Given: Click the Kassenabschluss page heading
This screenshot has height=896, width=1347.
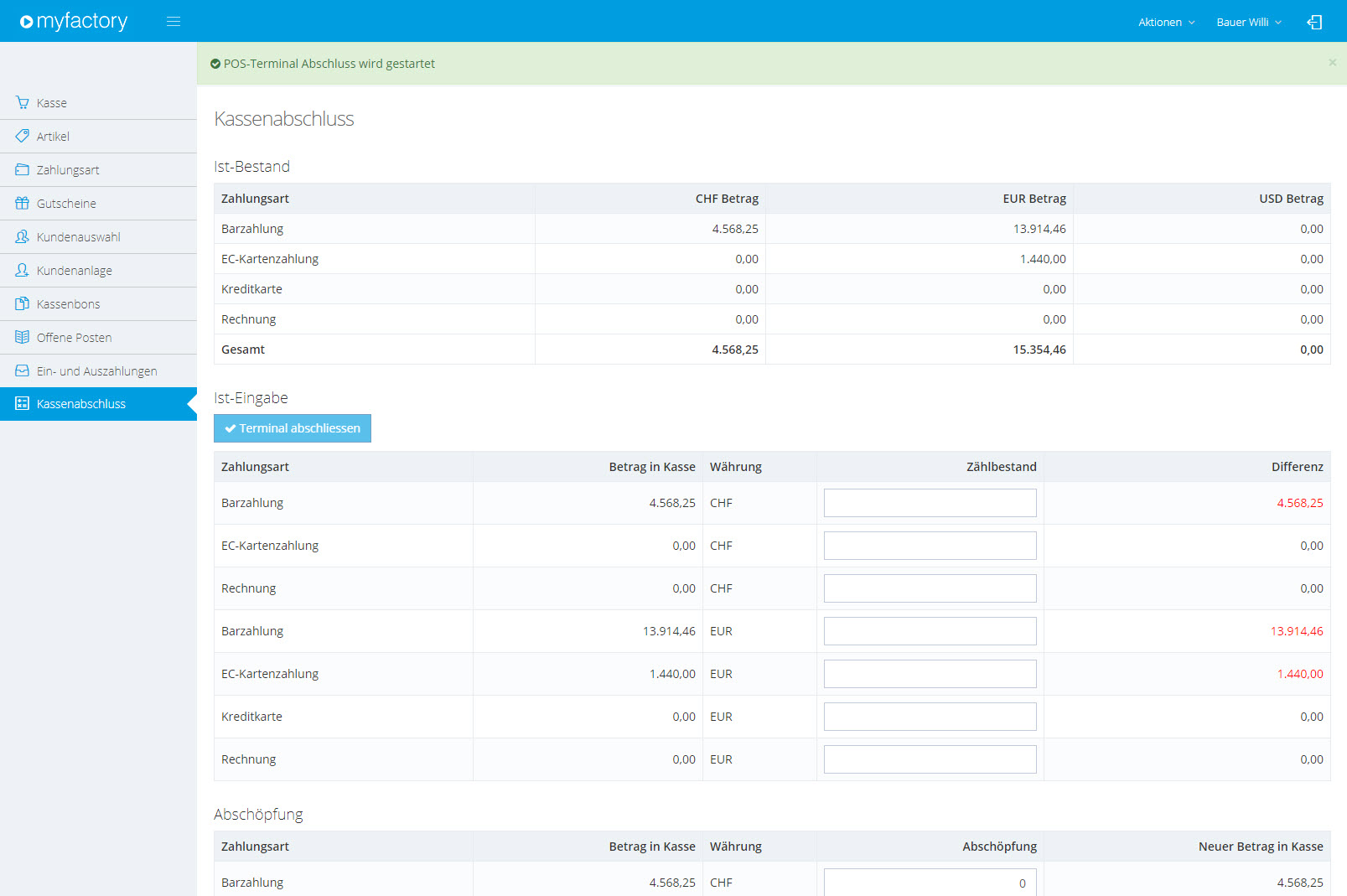Looking at the screenshot, I should pyautogui.click(x=284, y=119).
